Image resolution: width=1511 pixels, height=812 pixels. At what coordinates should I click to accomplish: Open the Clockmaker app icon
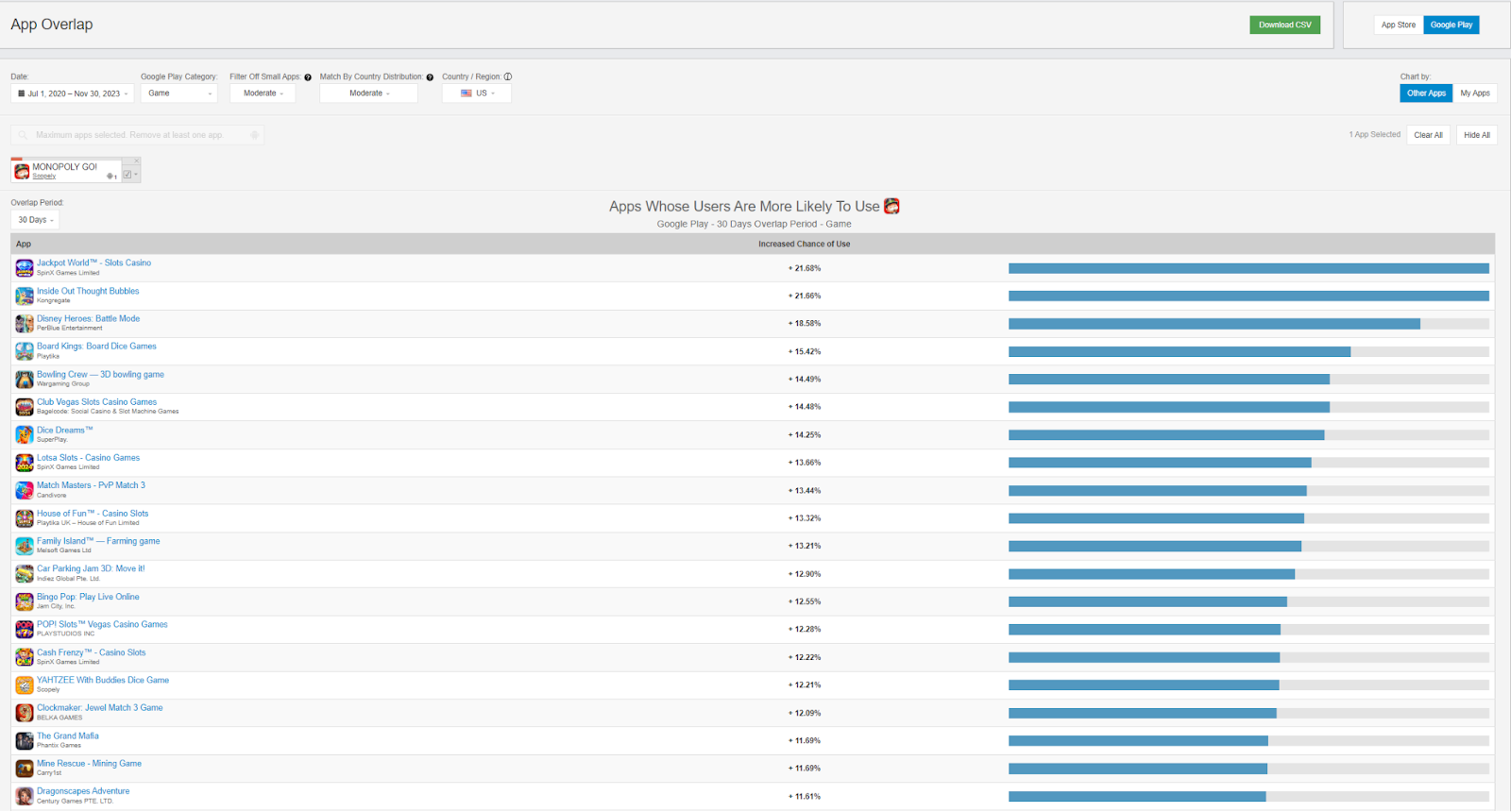coord(25,713)
